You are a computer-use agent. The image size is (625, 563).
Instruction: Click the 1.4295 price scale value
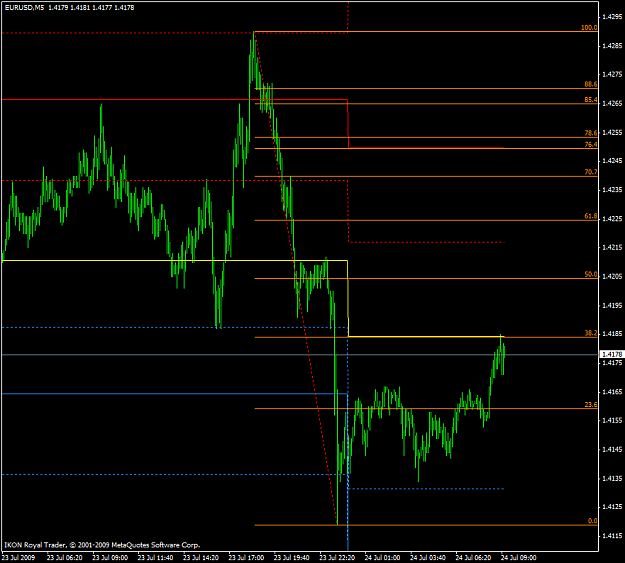pyautogui.click(x=612, y=17)
